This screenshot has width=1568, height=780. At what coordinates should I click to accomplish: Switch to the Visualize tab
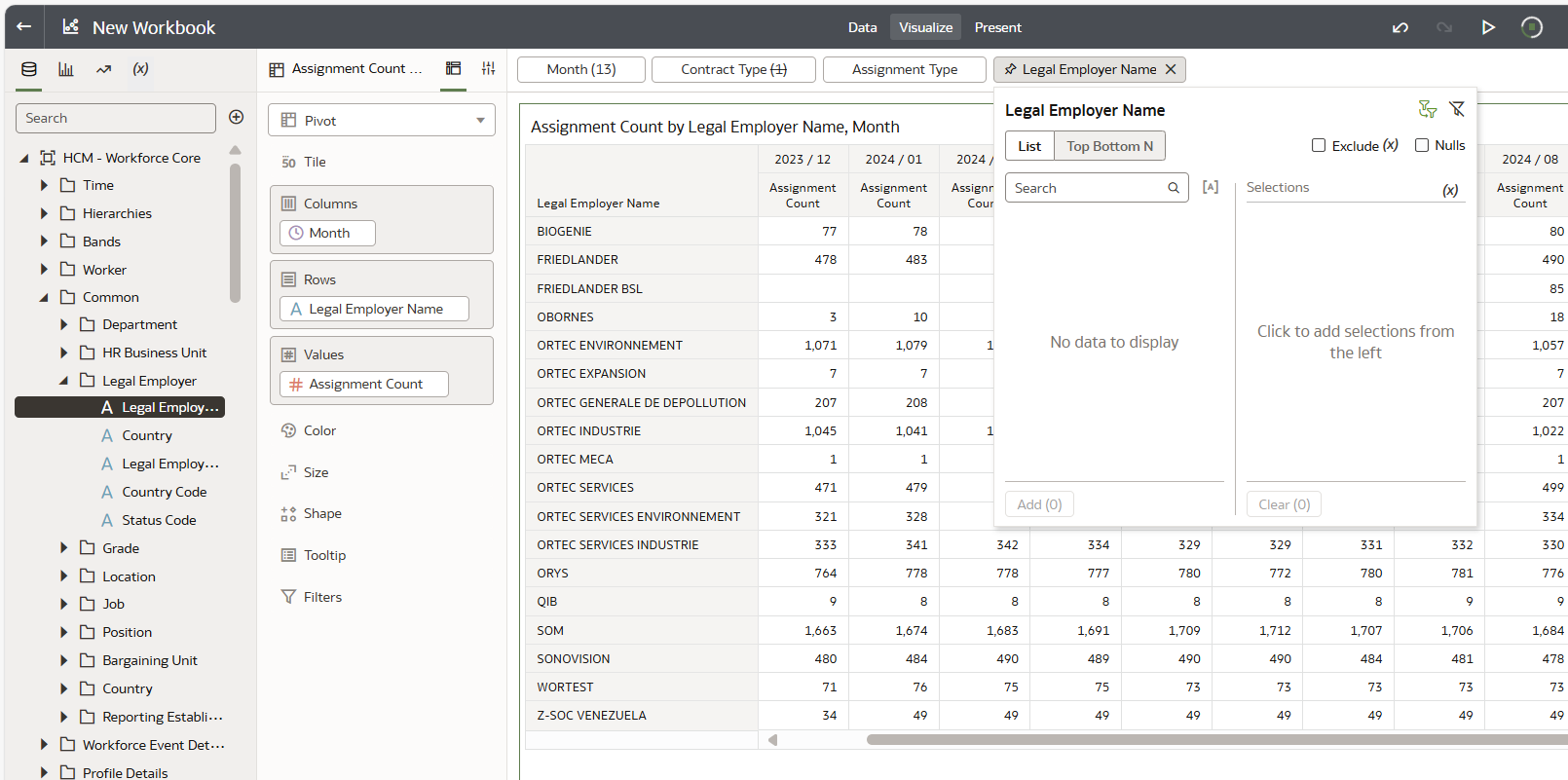[926, 27]
